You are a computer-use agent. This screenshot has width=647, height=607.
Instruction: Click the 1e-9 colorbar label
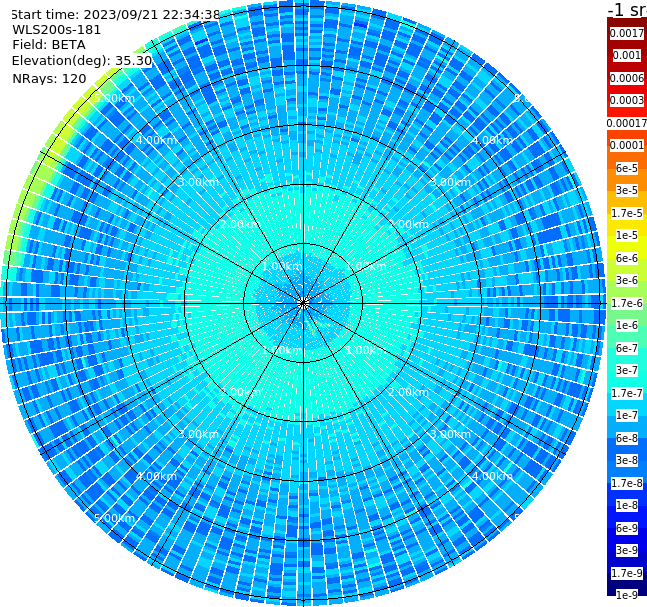(x=627, y=595)
